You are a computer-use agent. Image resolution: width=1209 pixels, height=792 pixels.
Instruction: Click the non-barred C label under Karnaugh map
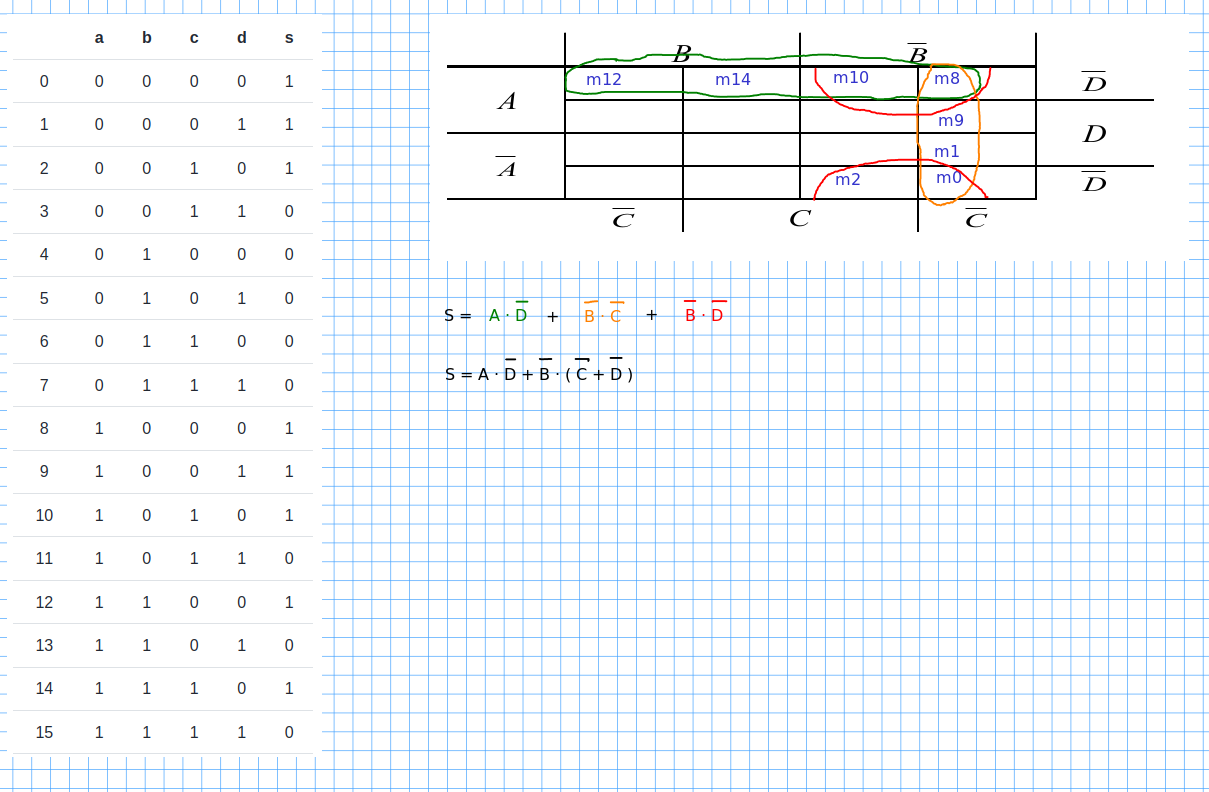point(799,218)
